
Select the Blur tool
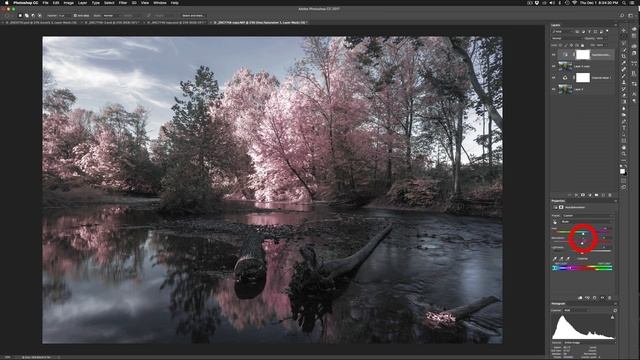point(624,108)
